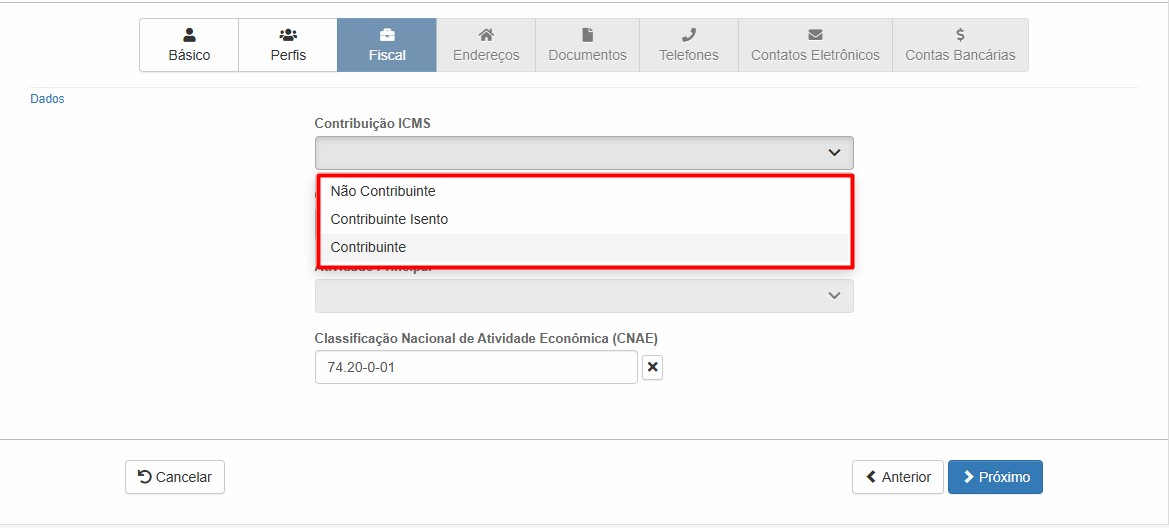The height and width of the screenshot is (528, 1169).
Task: Open the Atividade Principal dropdown
Action: (584, 296)
